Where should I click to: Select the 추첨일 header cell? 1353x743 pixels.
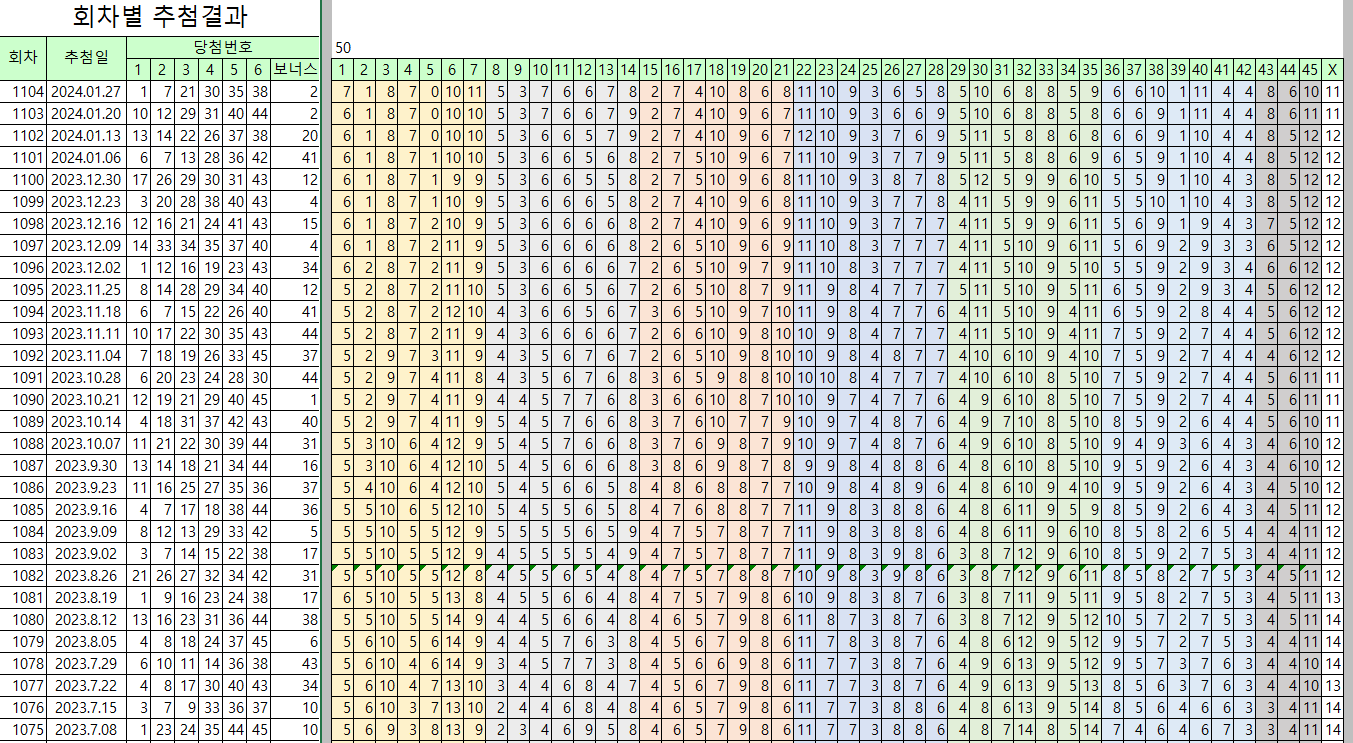(86, 58)
